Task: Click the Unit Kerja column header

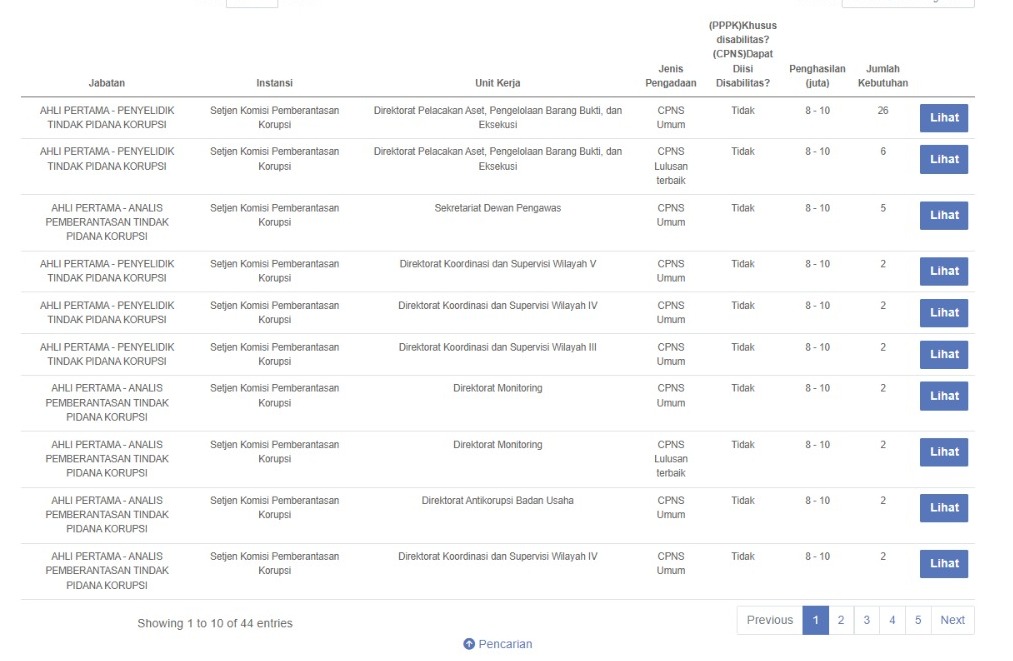Action: [x=497, y=83]
